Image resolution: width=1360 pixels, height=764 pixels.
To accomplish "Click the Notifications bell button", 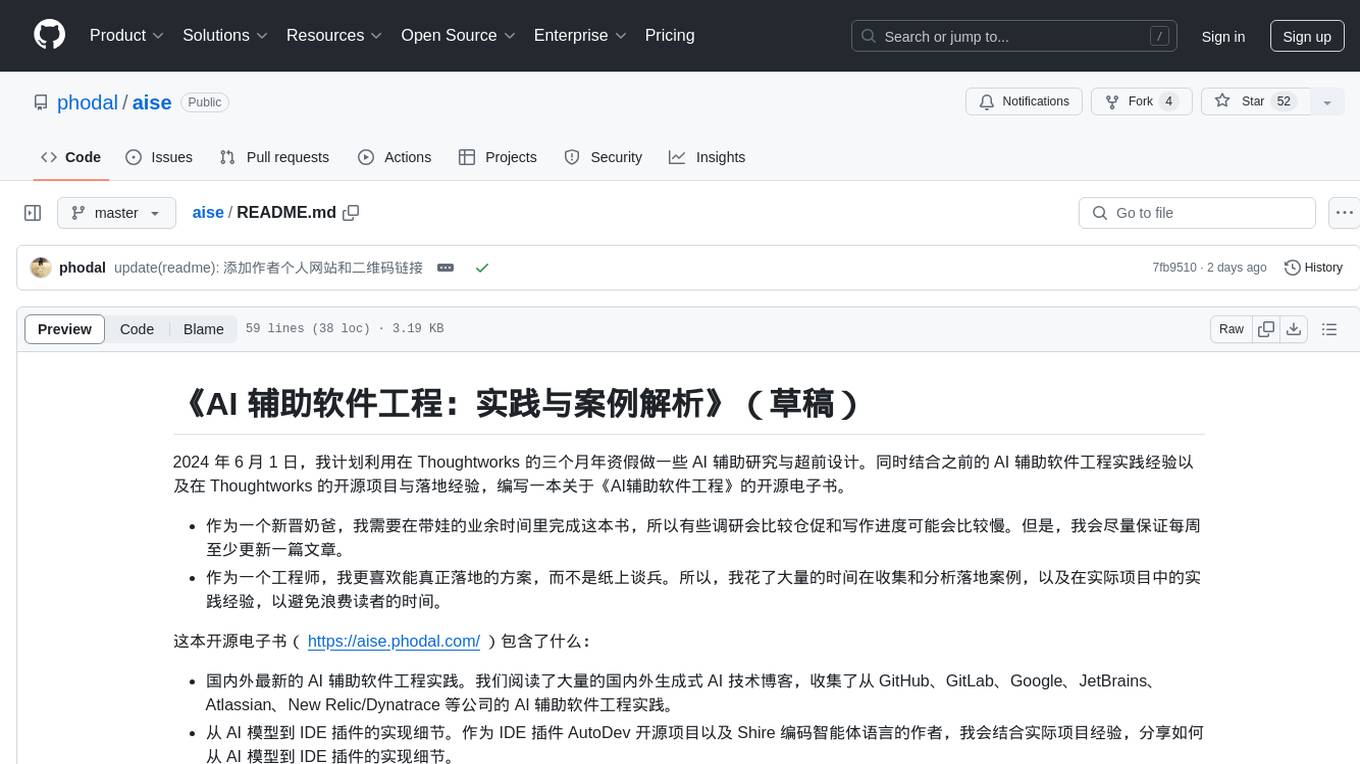I will 1024,101.
